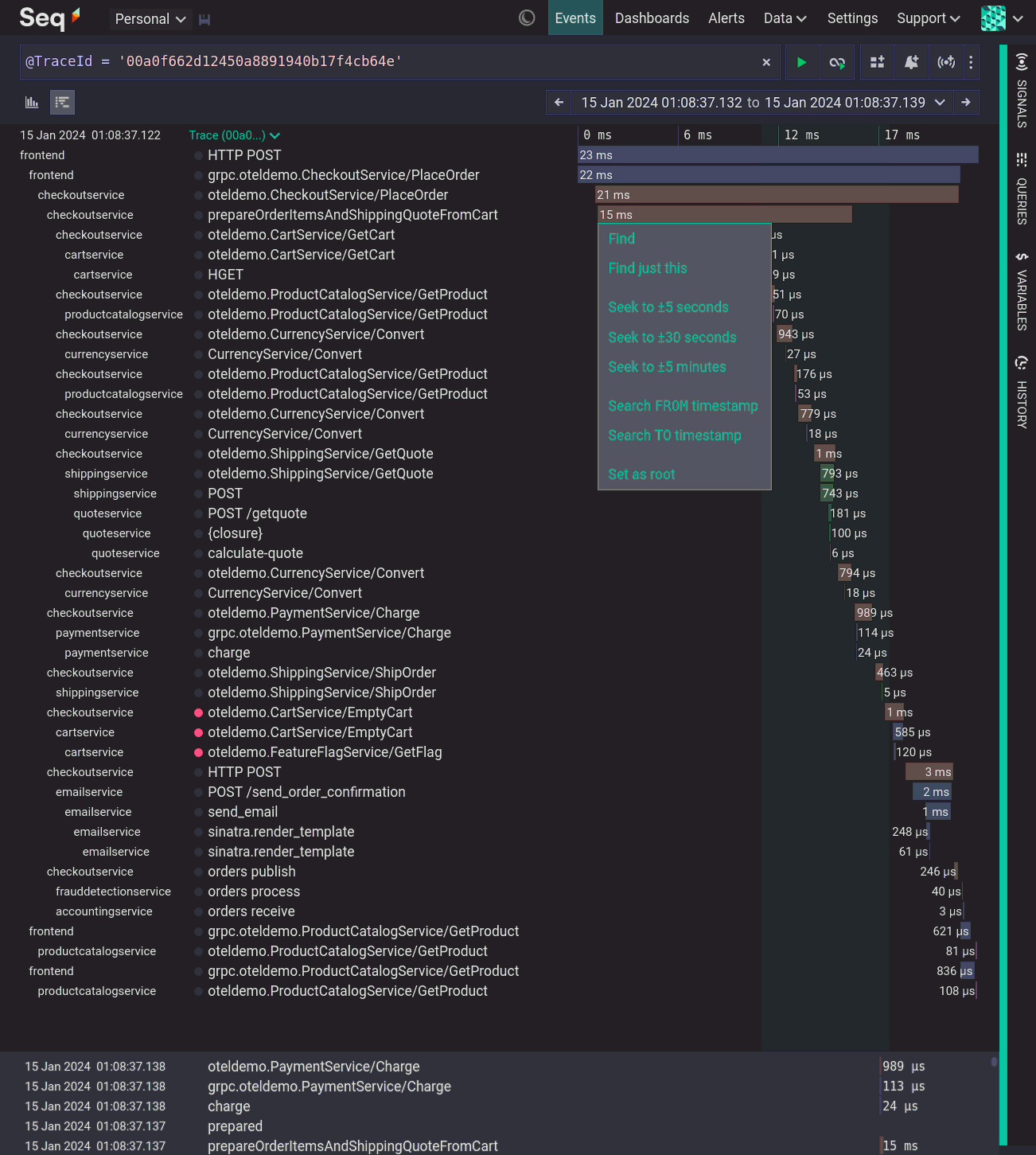Screen dimensions: 1036x1155
Task: Click the save workspace floppy icon
Action: (x=204, y=19)
